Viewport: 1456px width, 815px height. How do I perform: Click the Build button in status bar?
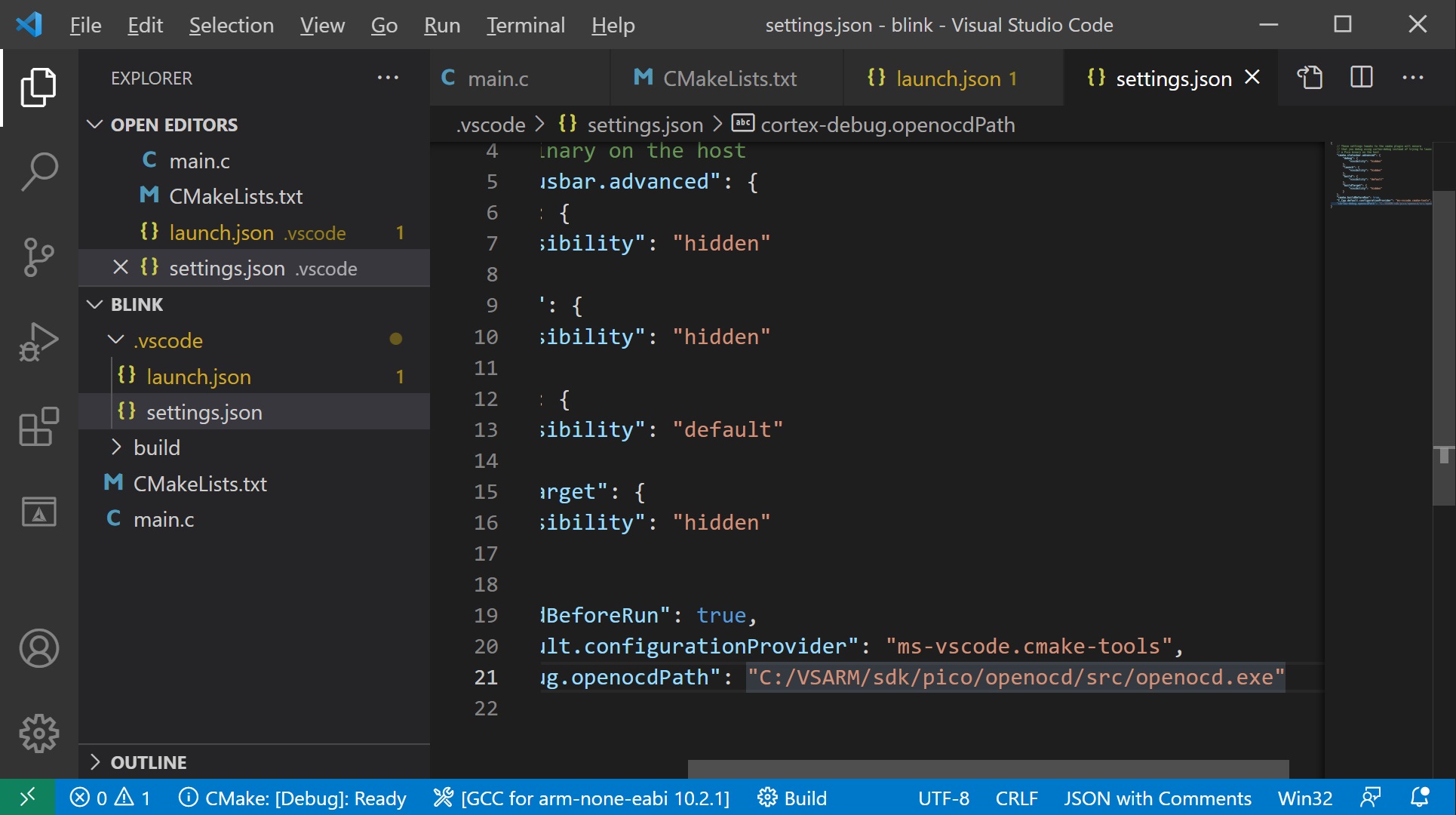[x=792, y=798]
